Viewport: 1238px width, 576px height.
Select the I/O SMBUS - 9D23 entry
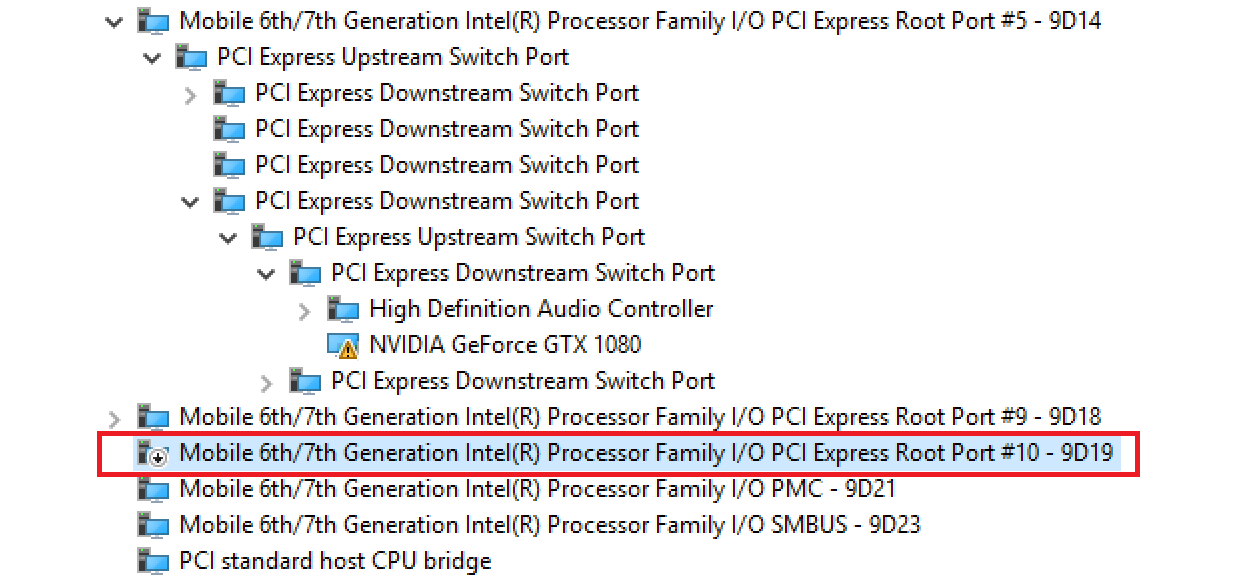pos(549,525)
